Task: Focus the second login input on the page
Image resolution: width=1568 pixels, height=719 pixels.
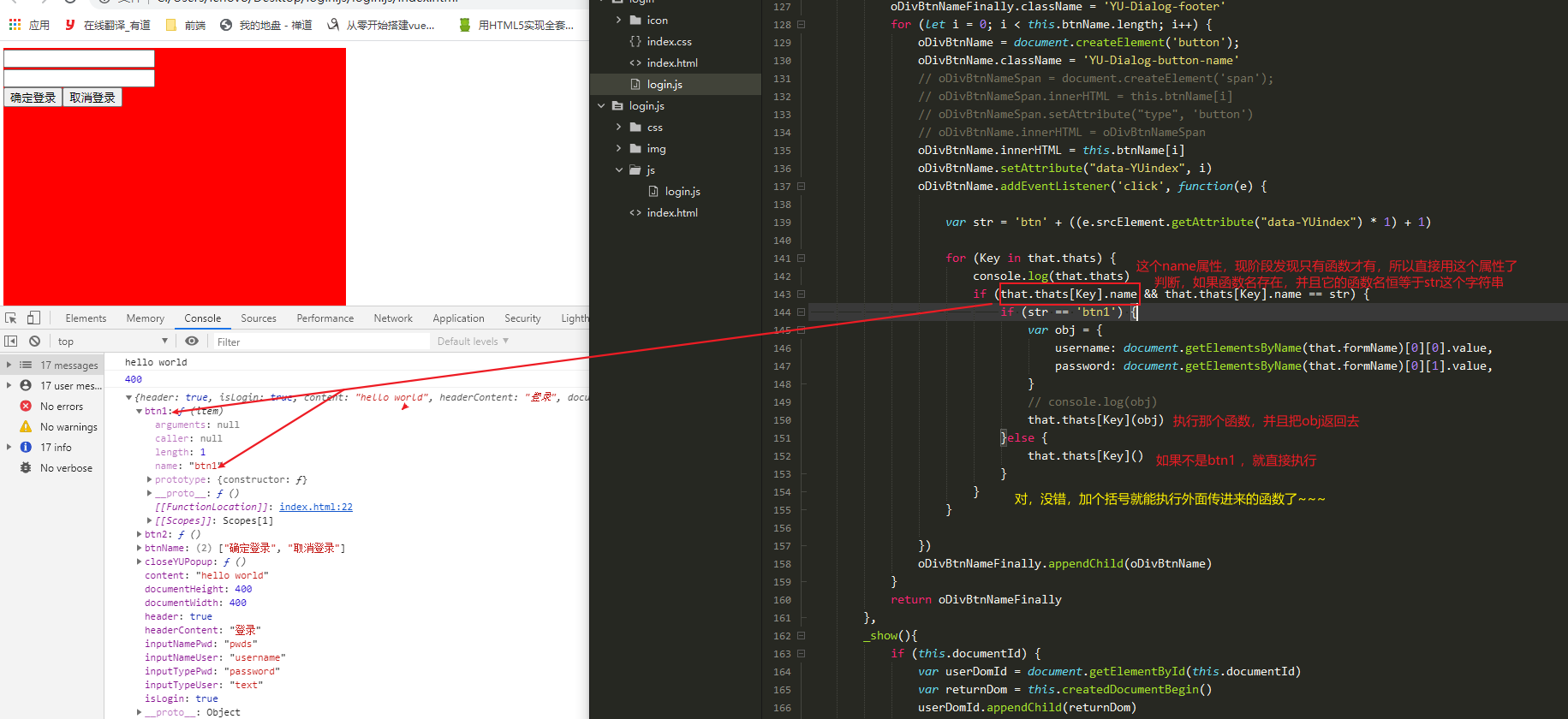Action: pyautogui.click(x=79, y=78)
